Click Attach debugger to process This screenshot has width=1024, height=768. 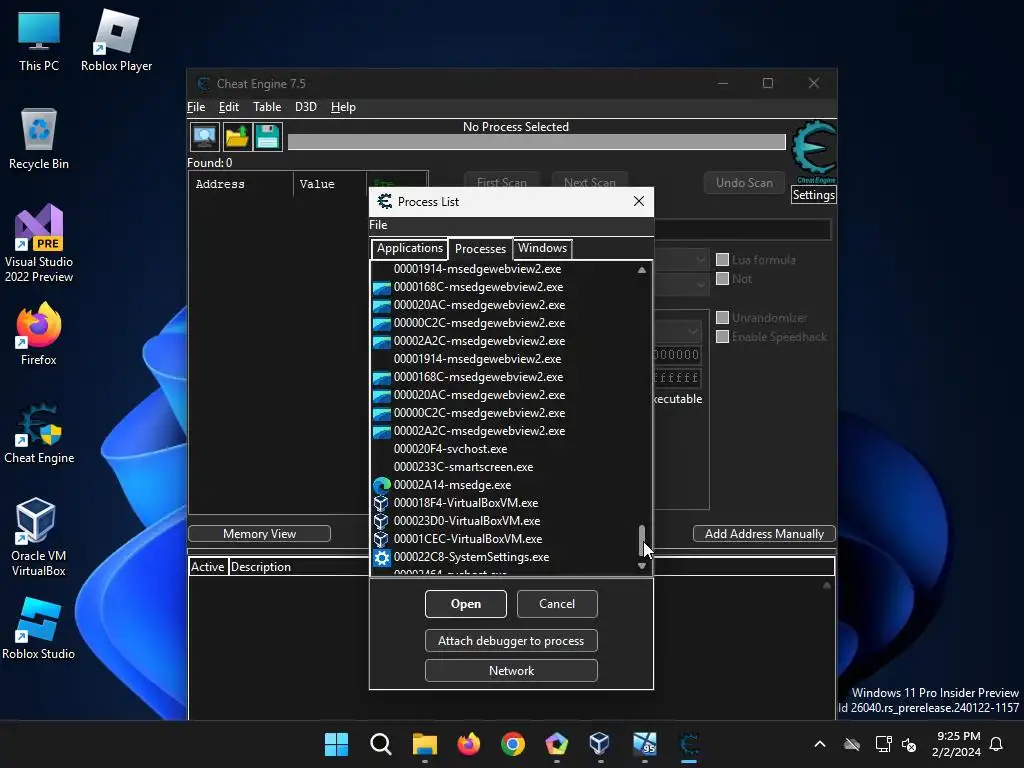(511, 641)
